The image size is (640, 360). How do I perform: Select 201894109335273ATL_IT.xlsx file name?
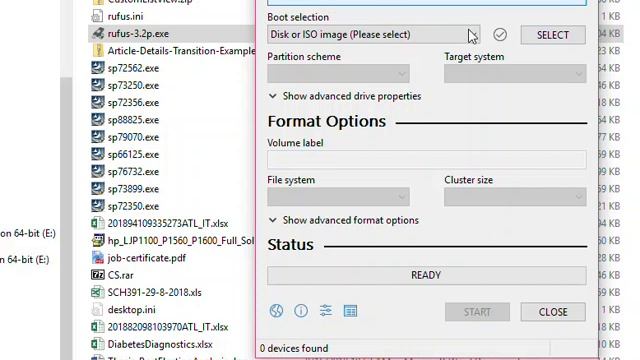(x=168, y=224)
